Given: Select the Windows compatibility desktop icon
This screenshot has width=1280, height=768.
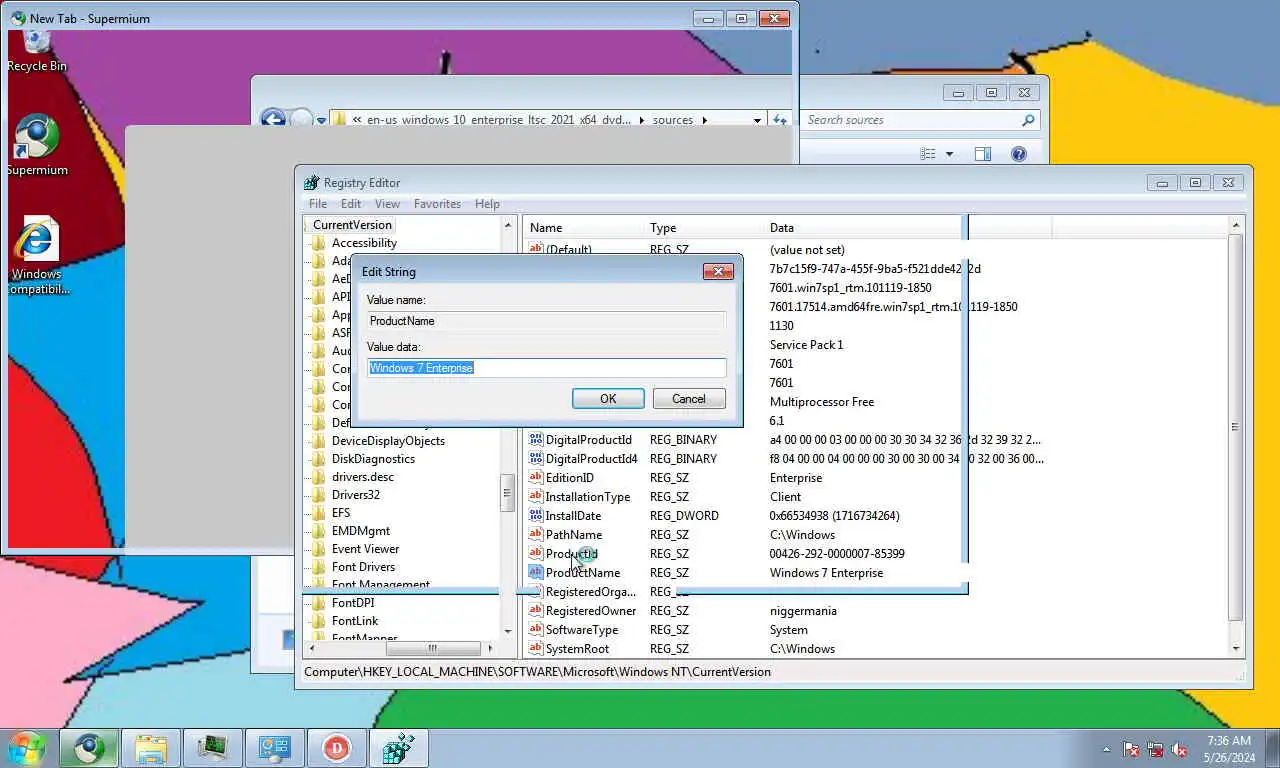Looking at the screenshot, I should pos(36,256).
